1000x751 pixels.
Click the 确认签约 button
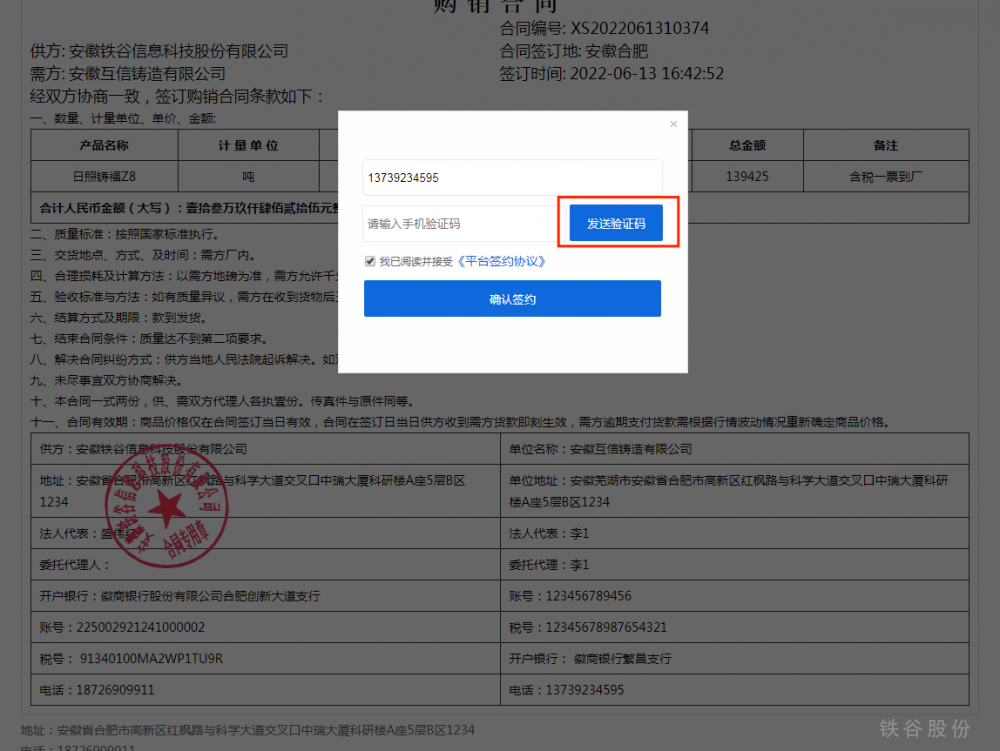click(512, 299)
